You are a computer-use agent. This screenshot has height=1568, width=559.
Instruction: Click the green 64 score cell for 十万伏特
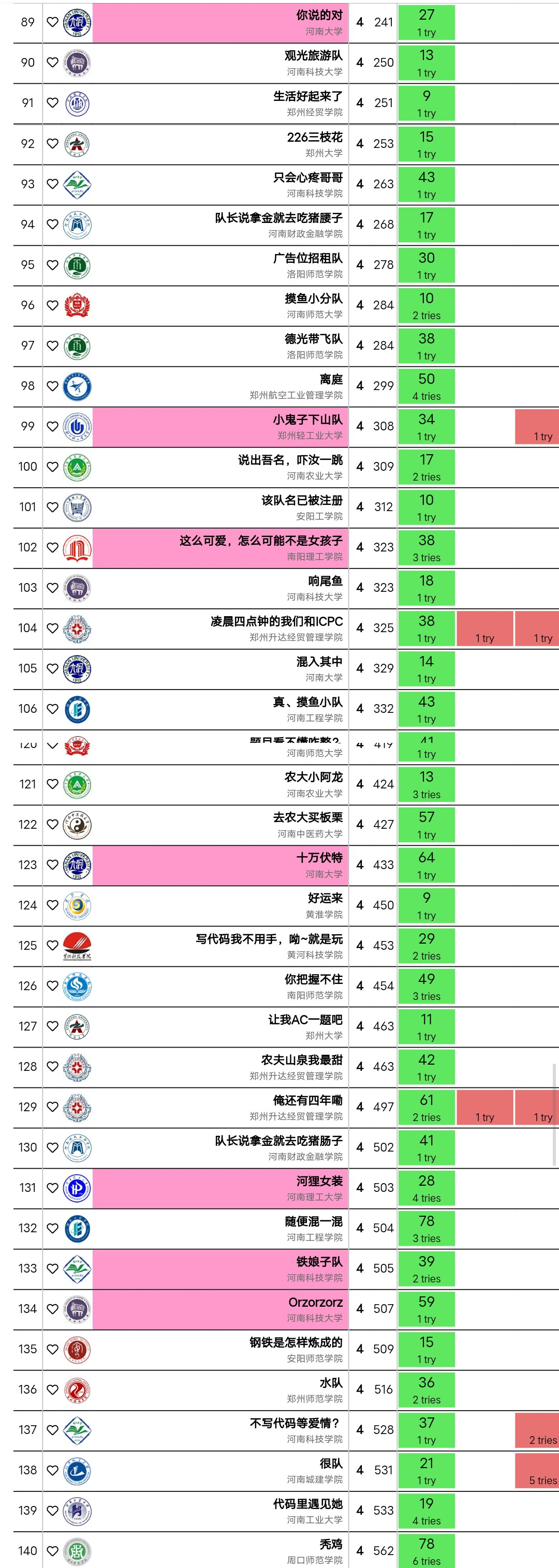tap(426, 864)
